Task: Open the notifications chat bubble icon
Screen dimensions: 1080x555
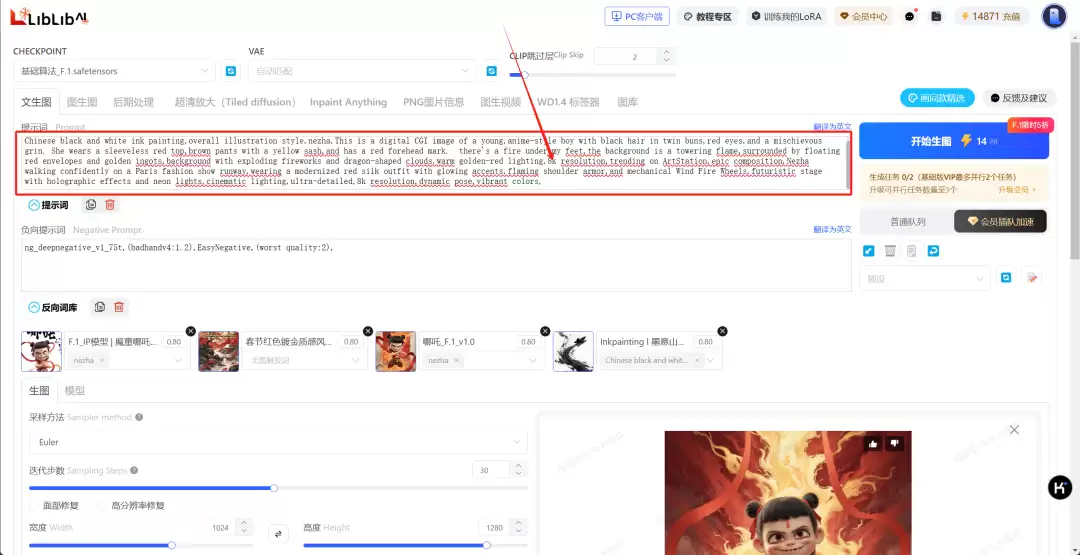Action: pyautogui.click(x=910, y=17)
